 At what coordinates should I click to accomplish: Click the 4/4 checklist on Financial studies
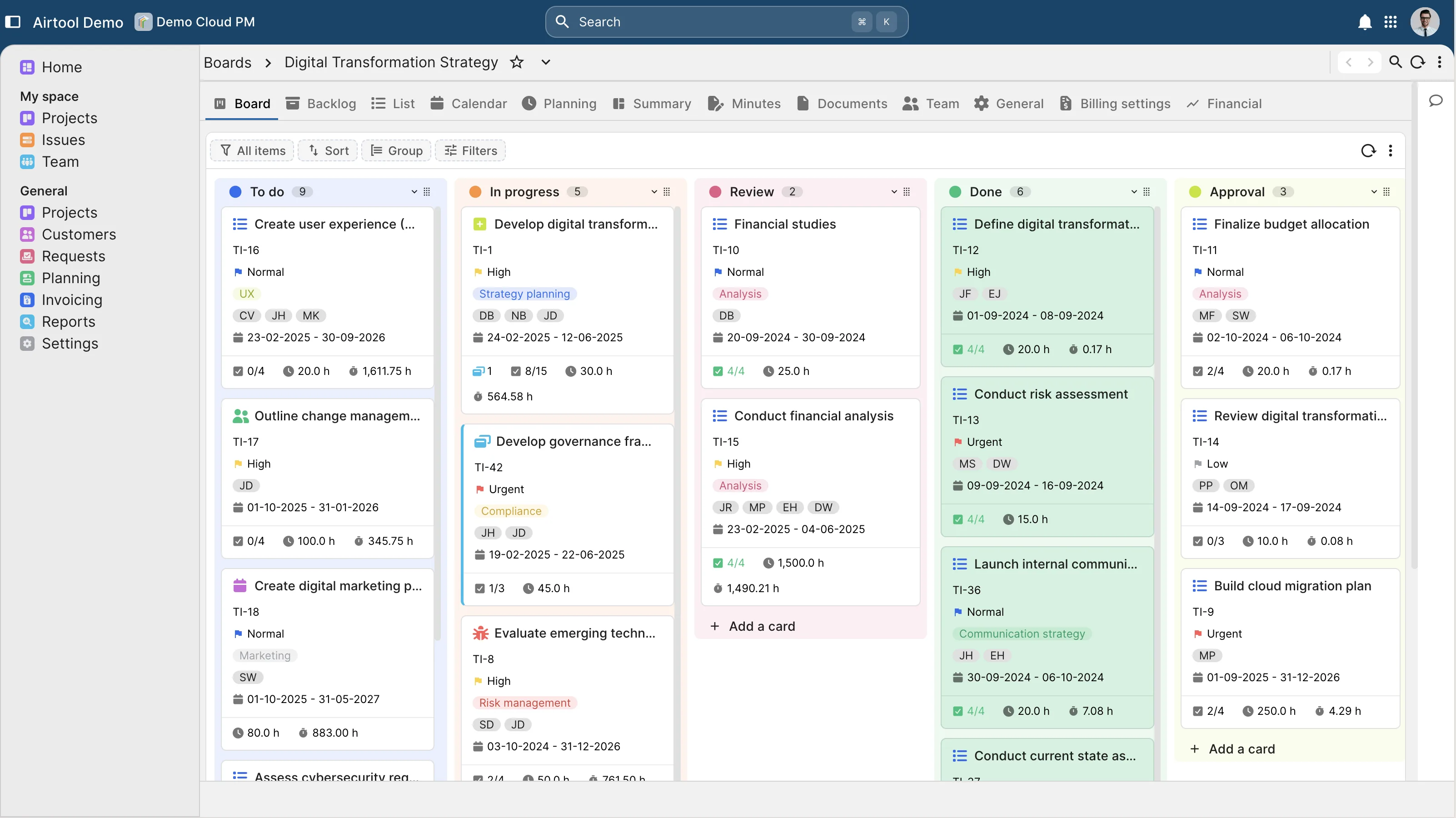click(x=728, y=371)
